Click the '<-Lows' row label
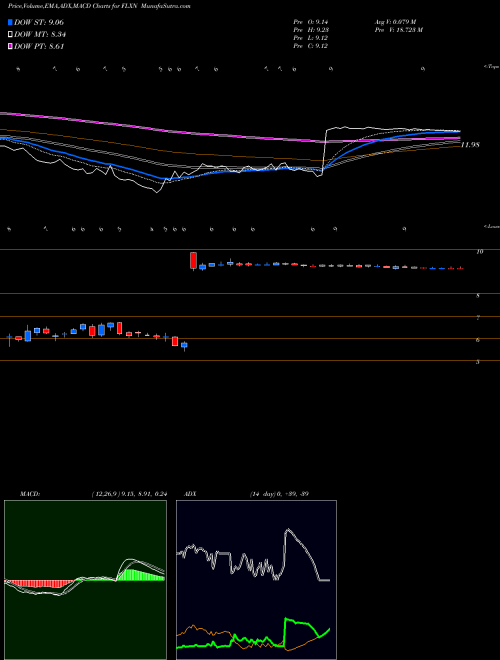 click(x=491, y=226)
